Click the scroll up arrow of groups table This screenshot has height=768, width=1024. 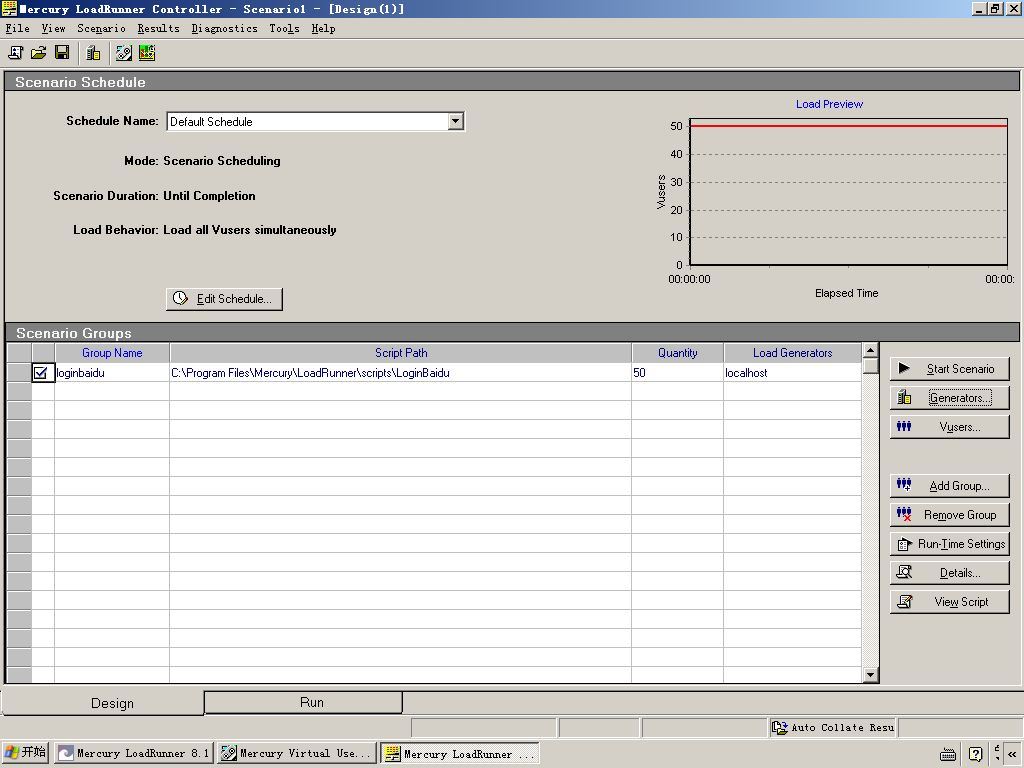(870, 351)
